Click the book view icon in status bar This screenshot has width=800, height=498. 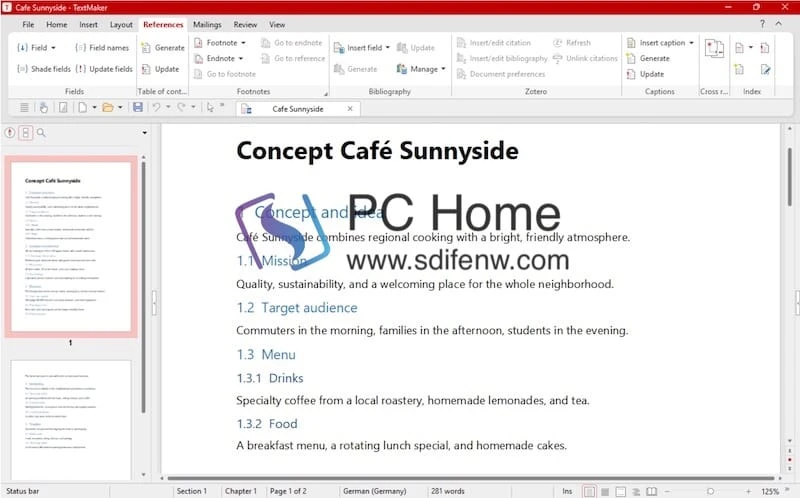[x=652, y=492]
